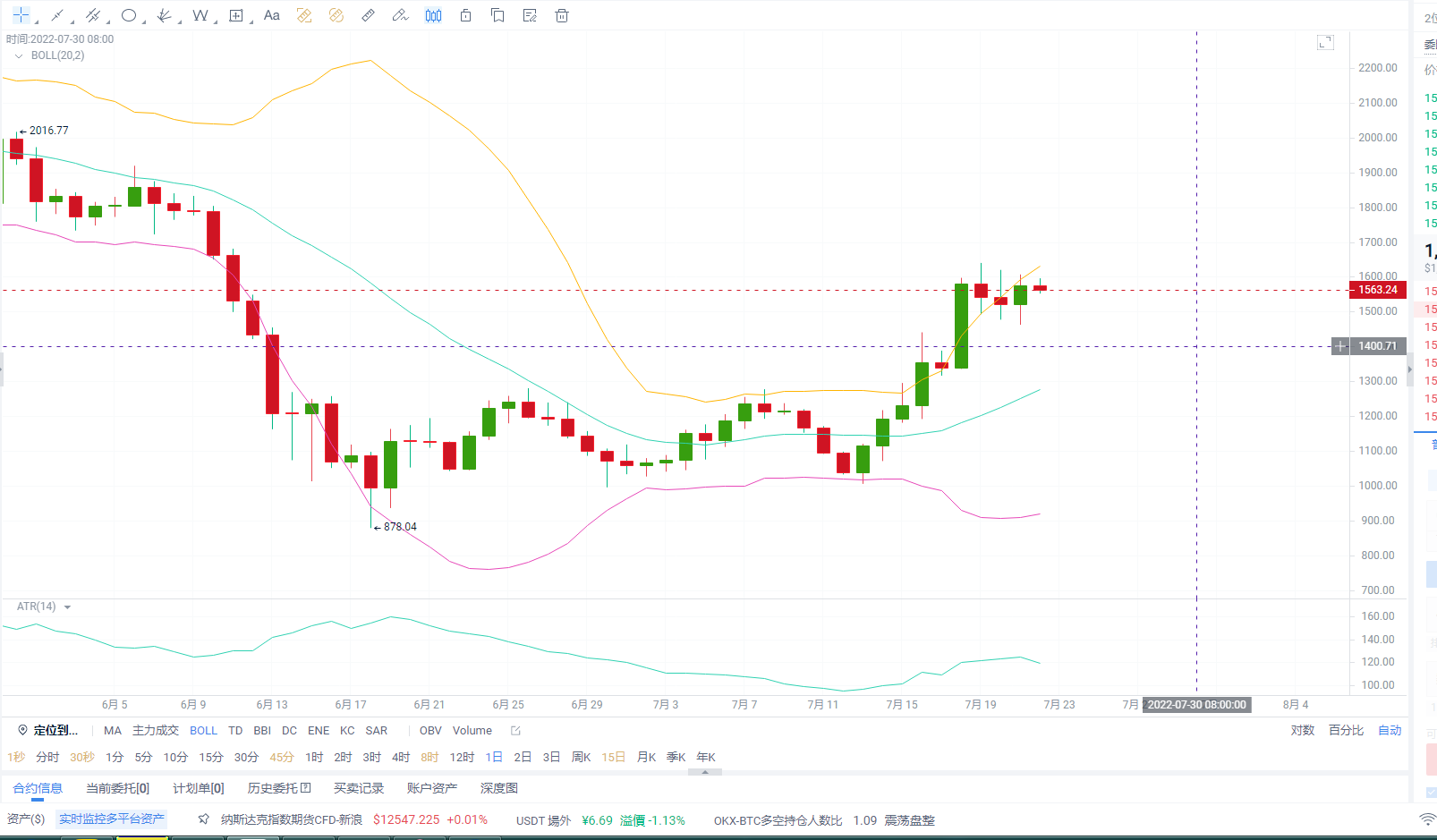Select the crosshair cursor tool

[21, 15]
